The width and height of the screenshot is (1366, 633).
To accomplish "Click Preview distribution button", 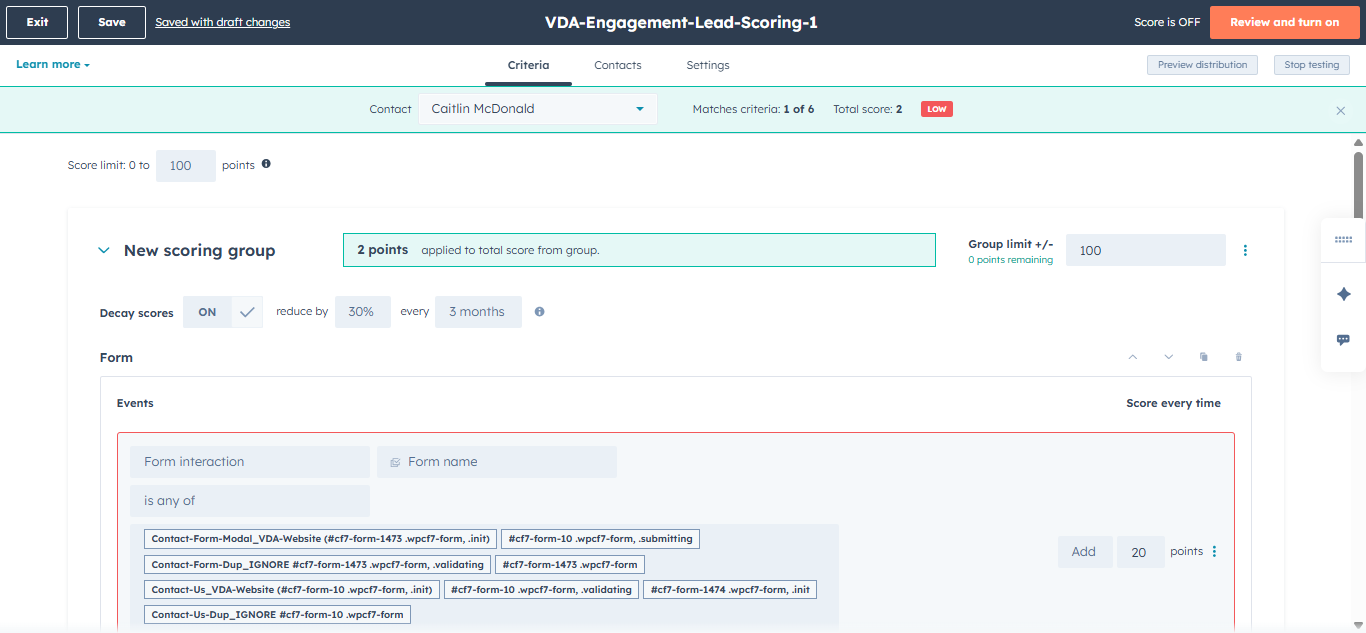I will click(x=1203, y=65).
